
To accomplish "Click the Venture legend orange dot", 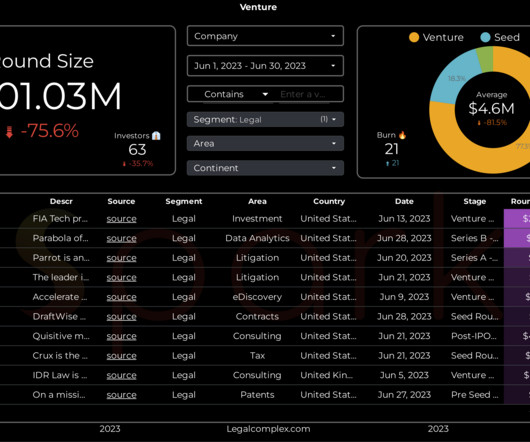I will click(x=414, y=37).
